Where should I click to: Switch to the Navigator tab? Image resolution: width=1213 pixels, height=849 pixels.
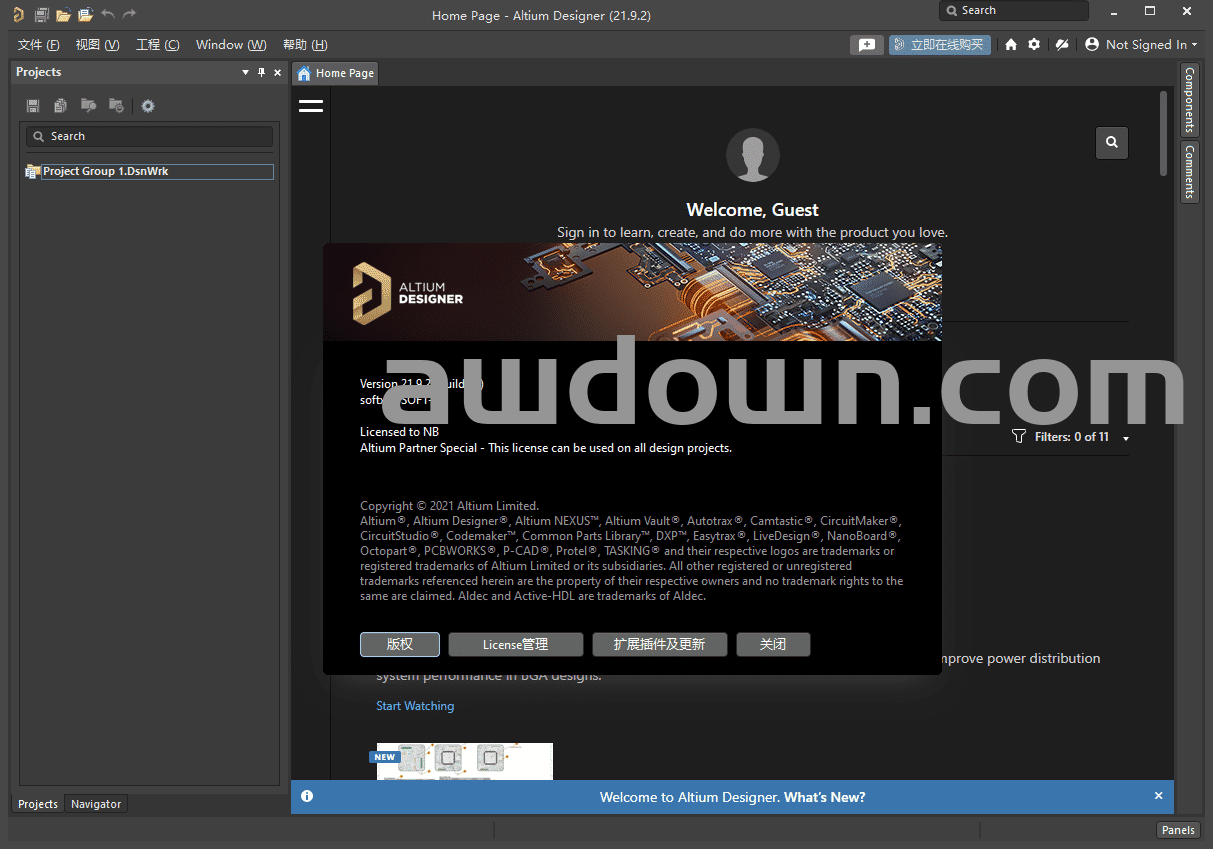pyautogui.click(x=96, y=804)
